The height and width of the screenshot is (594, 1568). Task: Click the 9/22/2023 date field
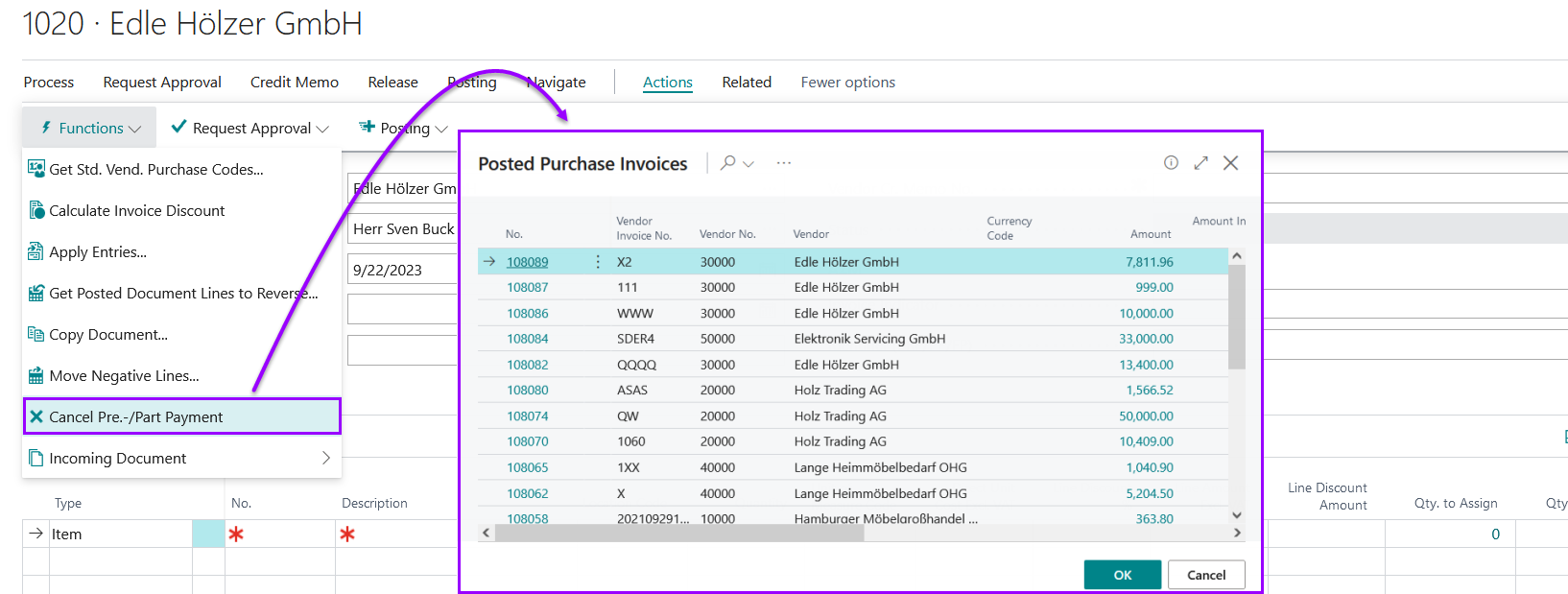[403, 270]
